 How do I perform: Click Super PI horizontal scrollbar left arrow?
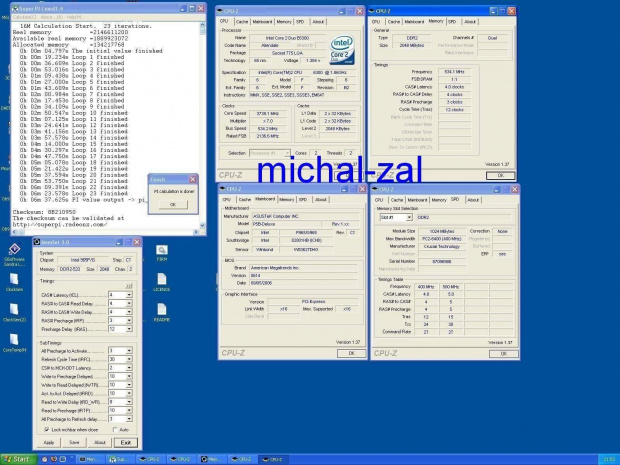pos(15,232)
